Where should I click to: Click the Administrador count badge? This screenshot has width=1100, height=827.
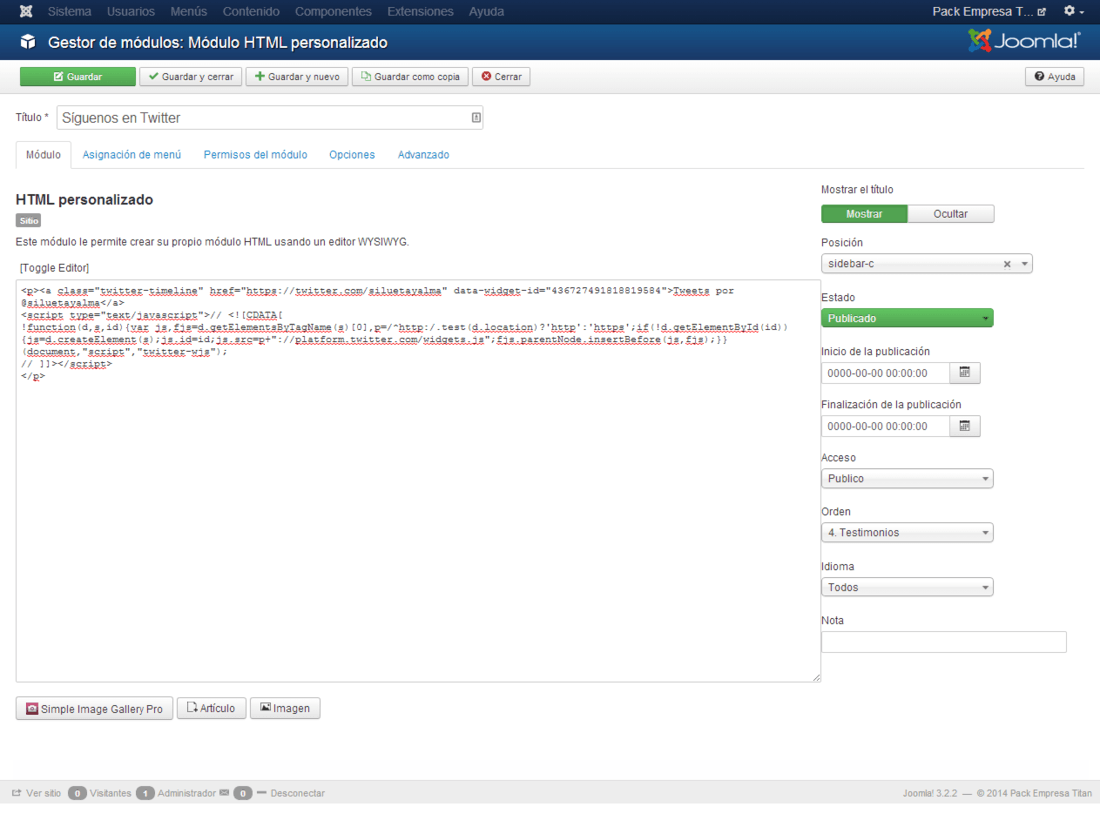click(145, 793)
